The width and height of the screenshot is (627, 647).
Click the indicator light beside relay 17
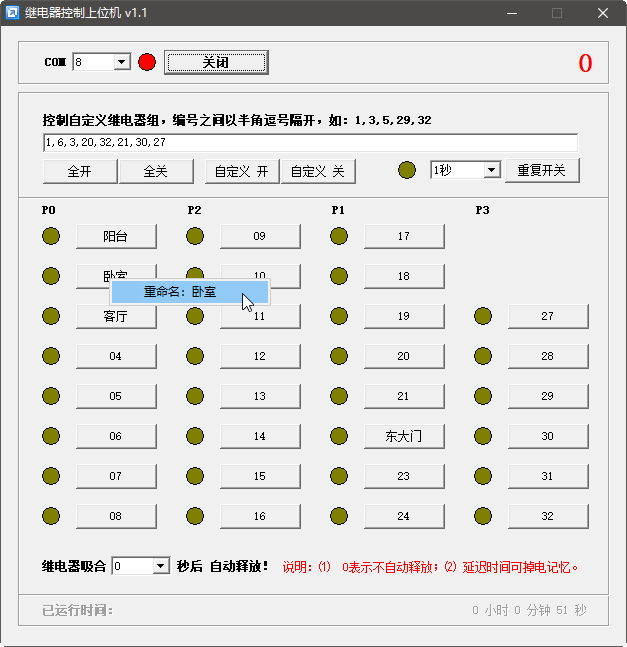click(339, 236)
